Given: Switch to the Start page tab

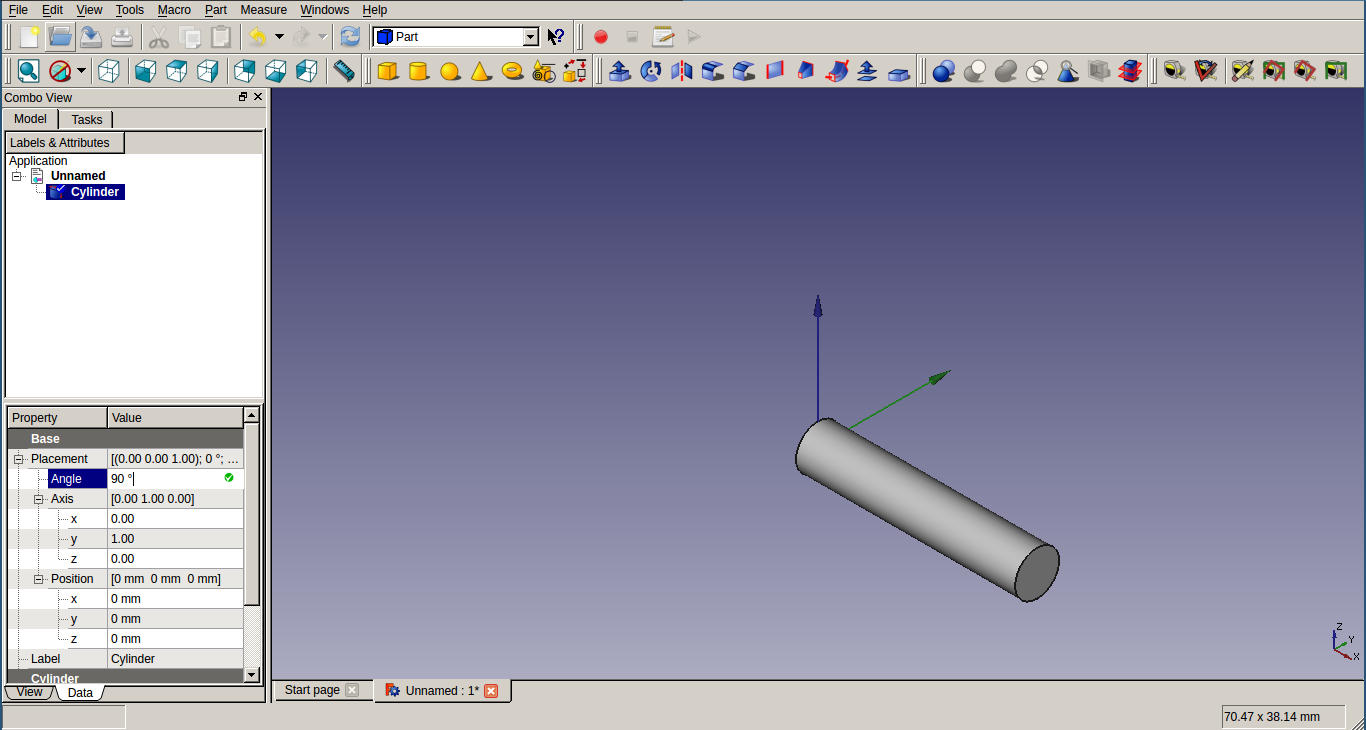Looking at the screenshot, I should (322, 690).
